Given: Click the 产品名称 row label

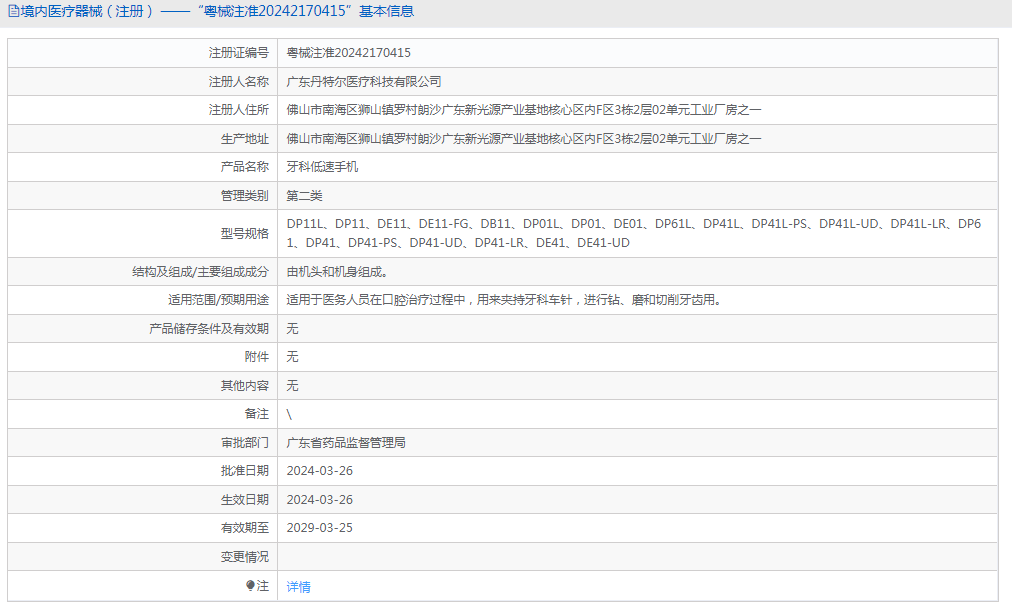Looking at the screenshot, I should click(x=245, y=167).
